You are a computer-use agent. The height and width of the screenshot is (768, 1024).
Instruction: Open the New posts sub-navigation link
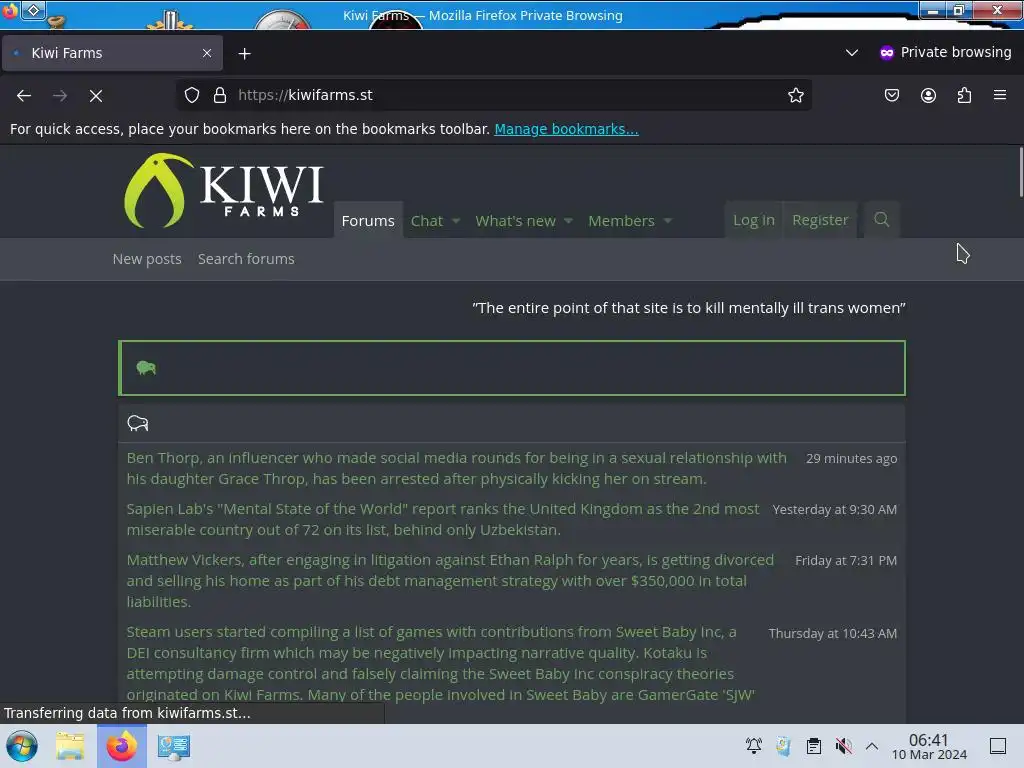click(x=147, y=259)
